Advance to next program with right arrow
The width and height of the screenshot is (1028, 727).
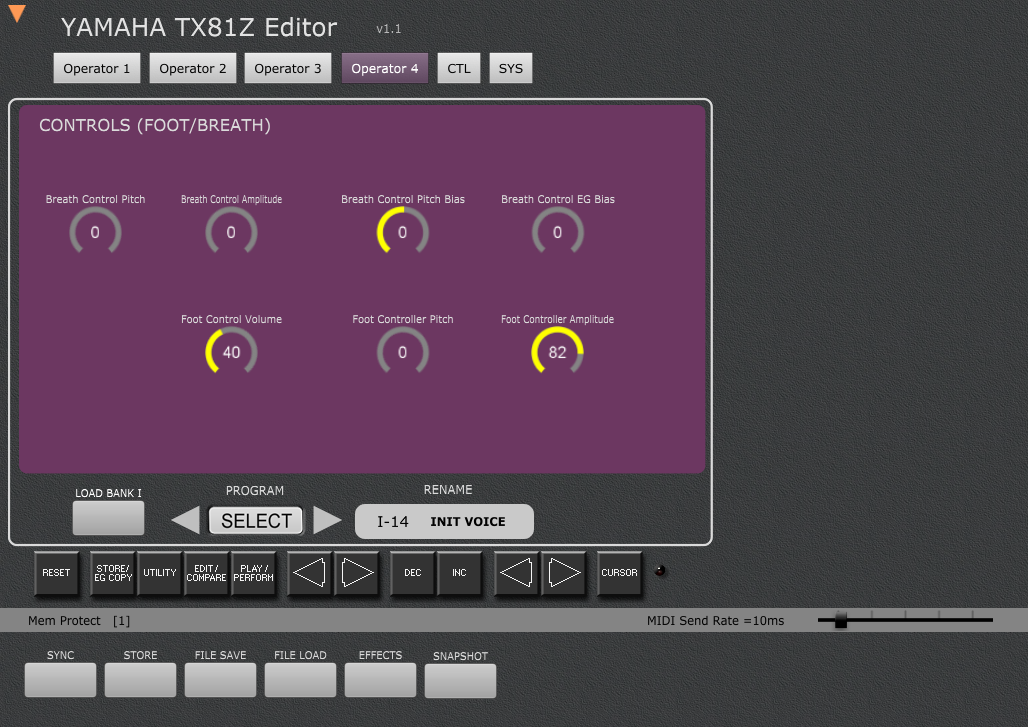[328, 520]
